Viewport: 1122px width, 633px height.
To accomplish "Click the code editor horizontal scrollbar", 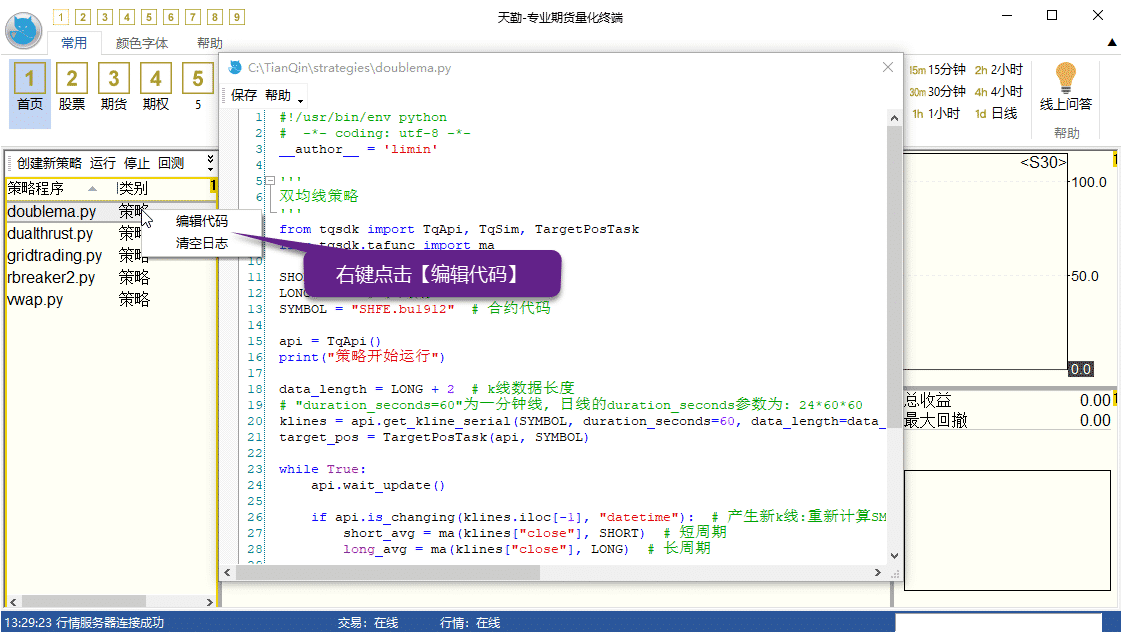I will pos(400,573).
